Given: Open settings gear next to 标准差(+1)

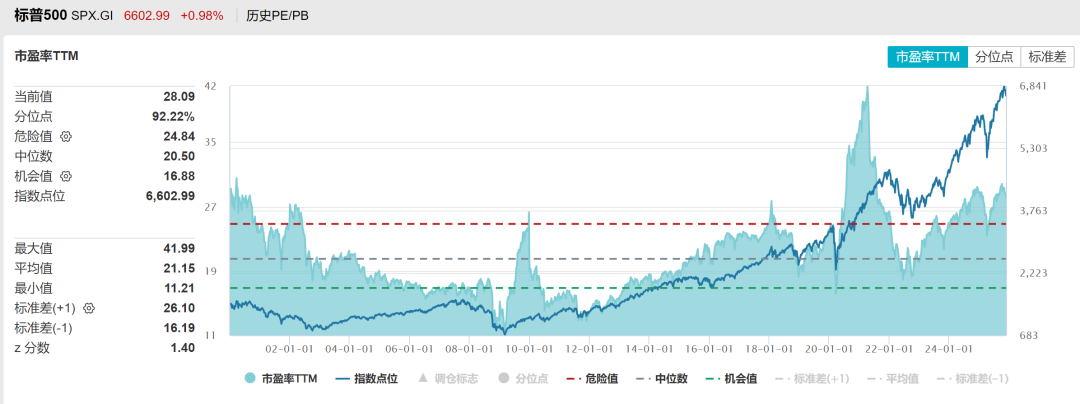Looking at the screenshot, I should (88, 308).
